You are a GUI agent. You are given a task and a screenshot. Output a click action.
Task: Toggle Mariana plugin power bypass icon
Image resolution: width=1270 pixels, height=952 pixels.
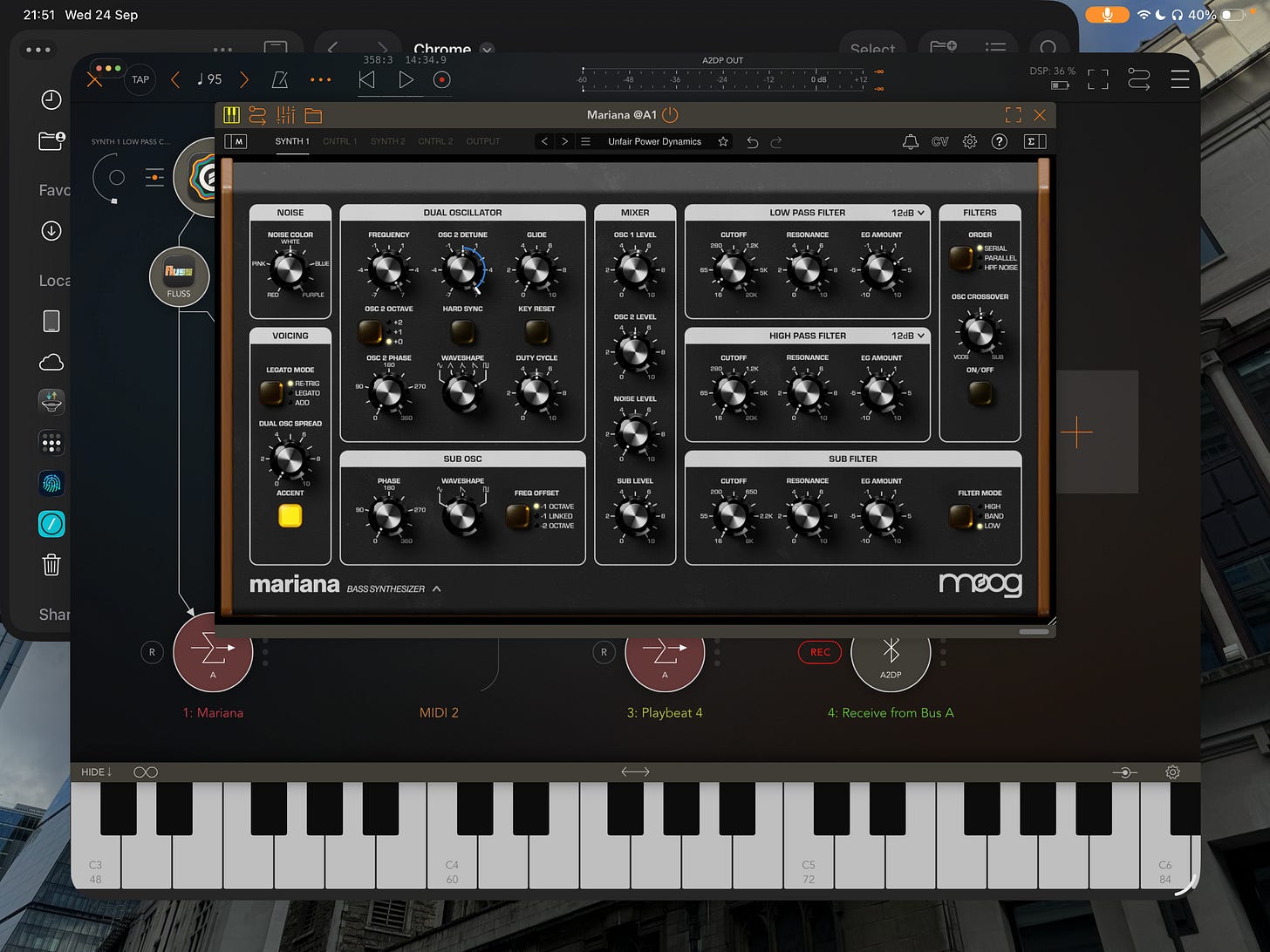coord(670,115)
